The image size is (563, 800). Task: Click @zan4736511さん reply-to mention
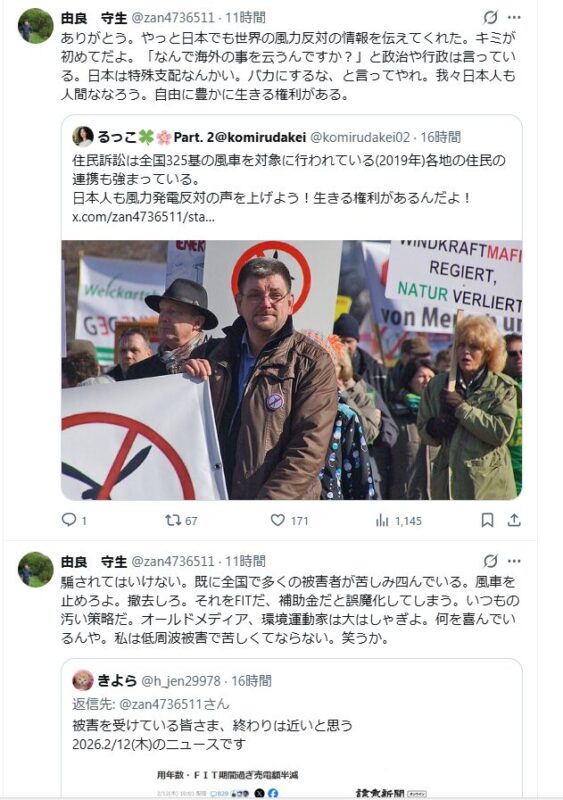(x=174, y=704)
